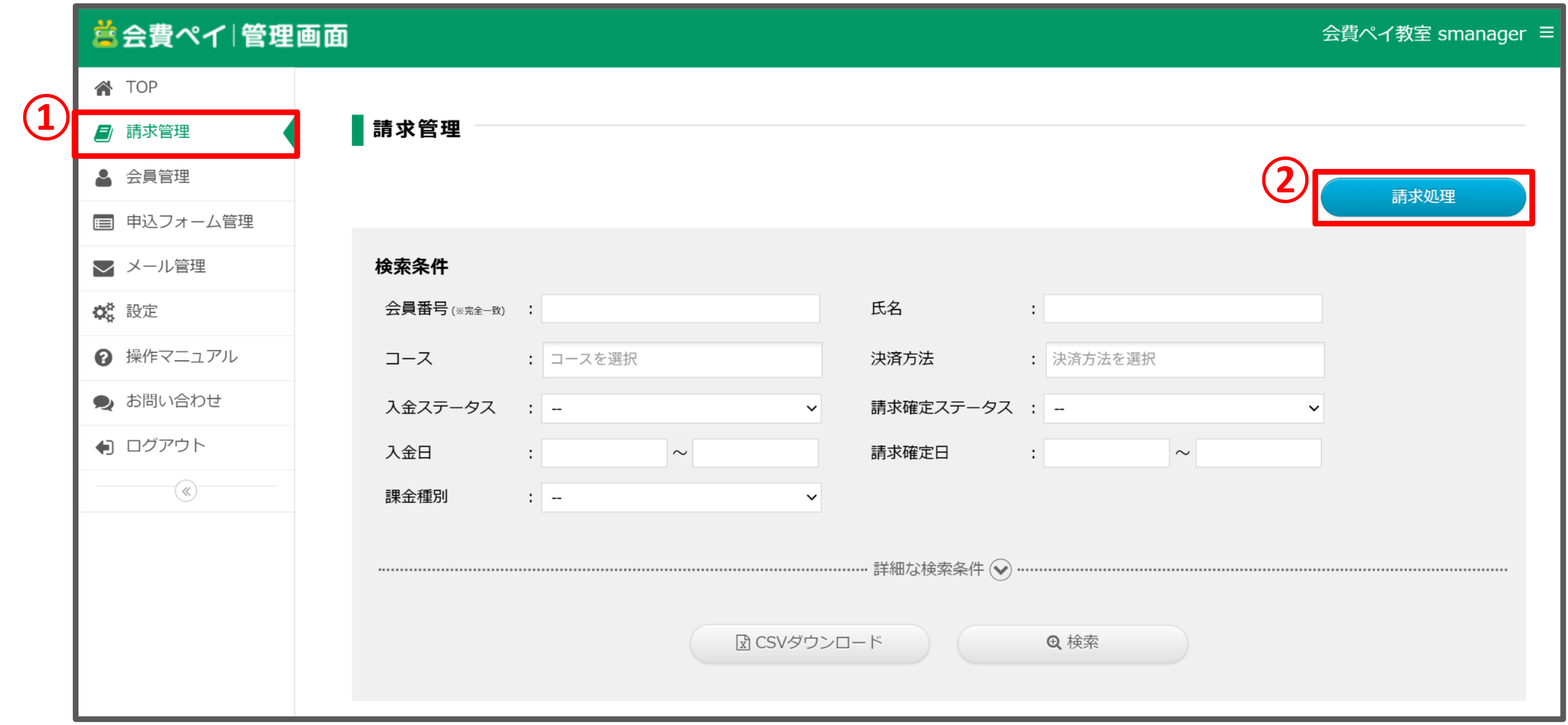The image size is (1568, 725).
Task: Select the person icon for 会員管理
Action: (x=104, y=176)
